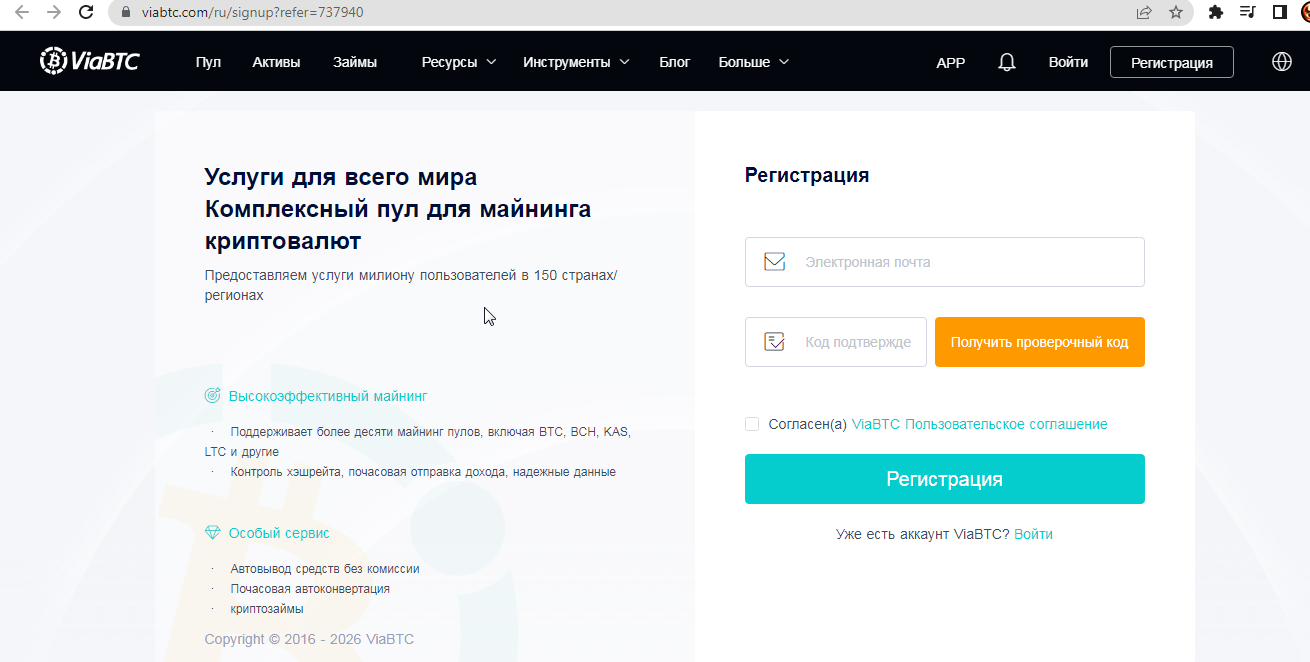Image resolution: width=1310 pixels, height=662 pixels.
Task: Open the notifications bell icon
Action: point(1007,62)
